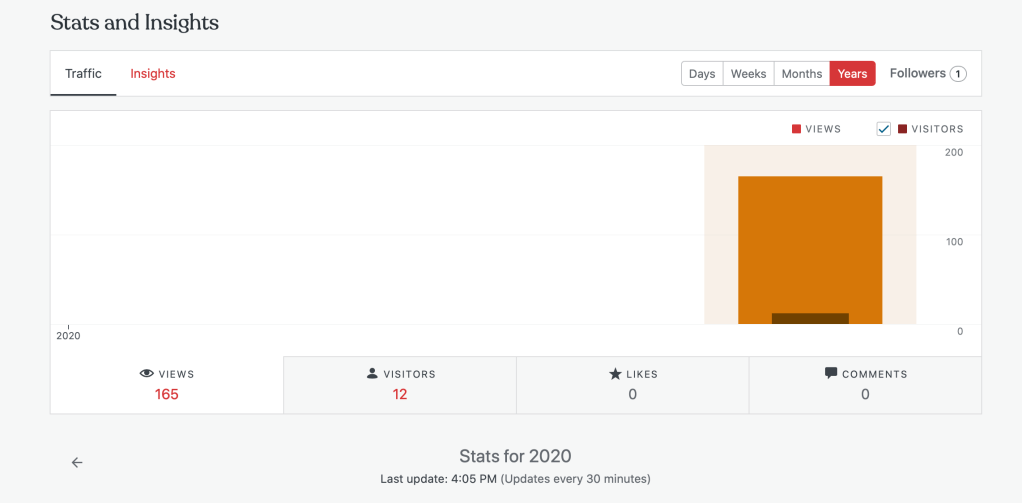Click the speech bubble icon beside Comments

click(831, 373)
